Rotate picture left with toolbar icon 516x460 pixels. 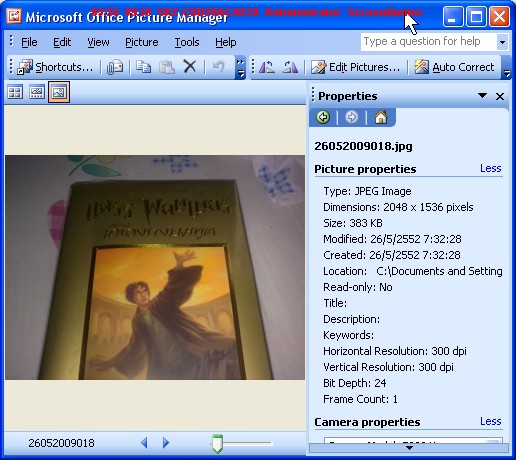267,67
